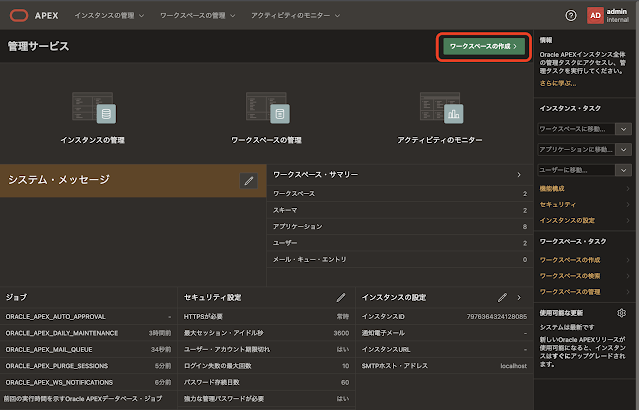Click the ワークスペース・サマリー heading text

[315, 174]
